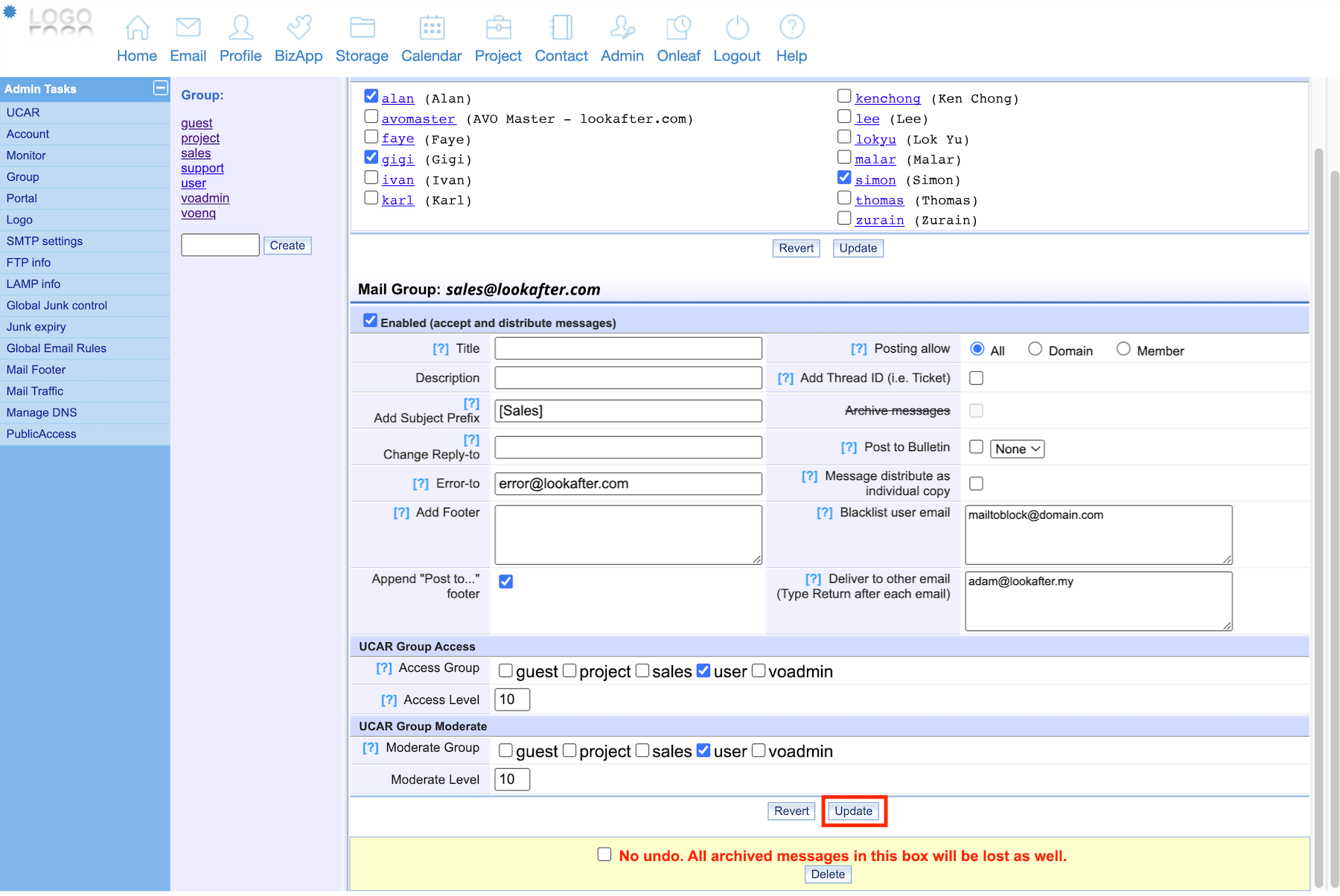Select the Domain posting allow option
Screen dimensions: 1340x896
1035,349
